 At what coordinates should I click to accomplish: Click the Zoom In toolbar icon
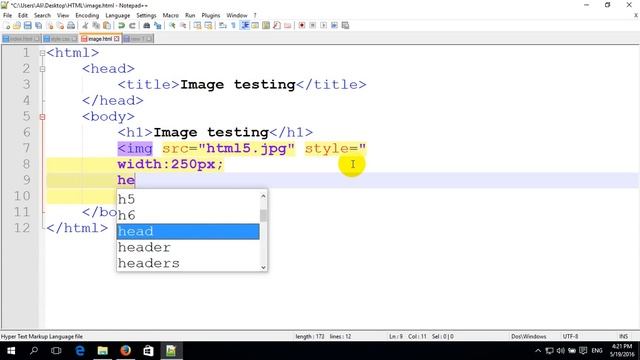coord(171,25)
